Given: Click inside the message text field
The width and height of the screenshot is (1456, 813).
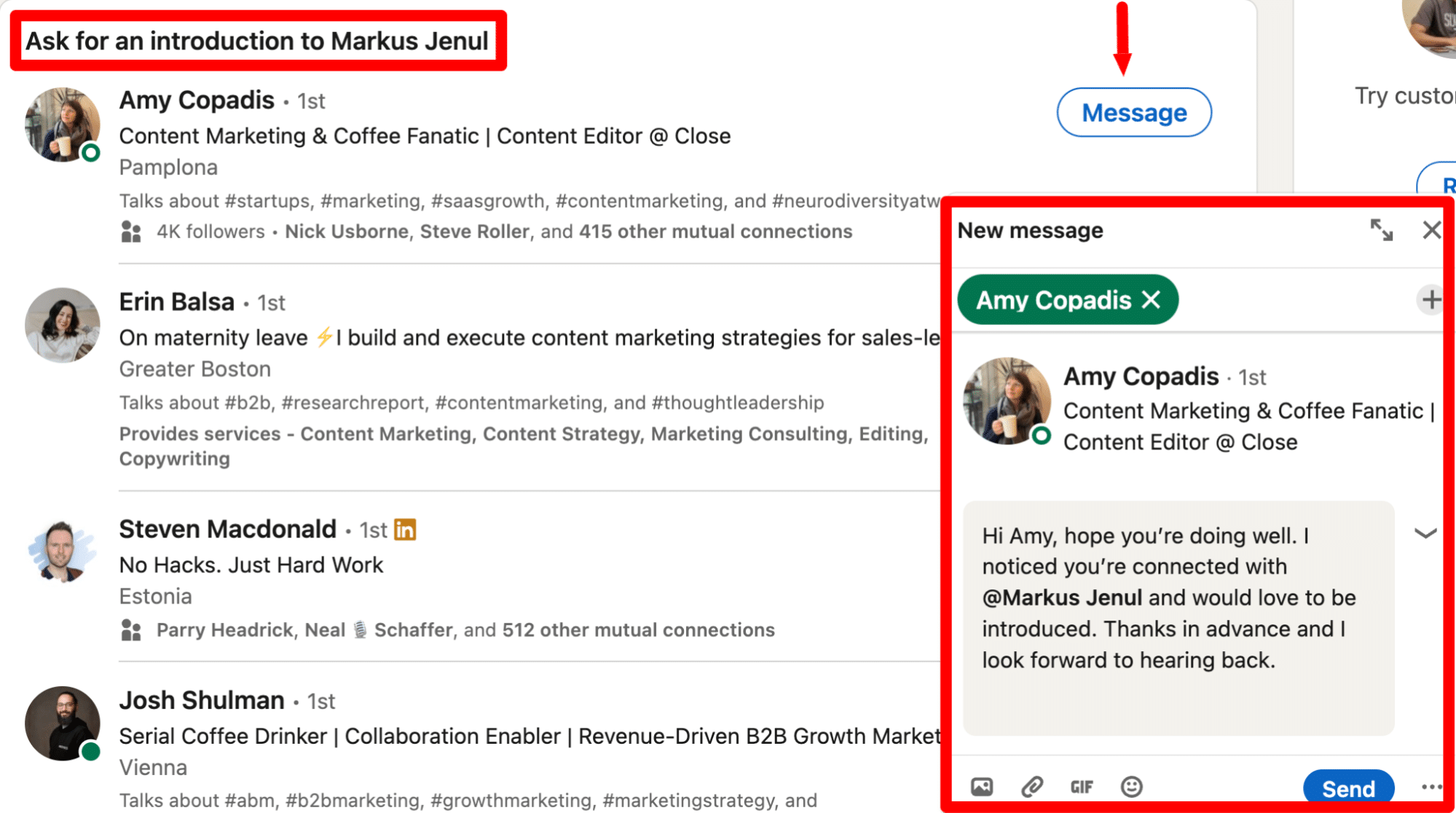Looking at the screenshot, I should (x=1178, y=618).
